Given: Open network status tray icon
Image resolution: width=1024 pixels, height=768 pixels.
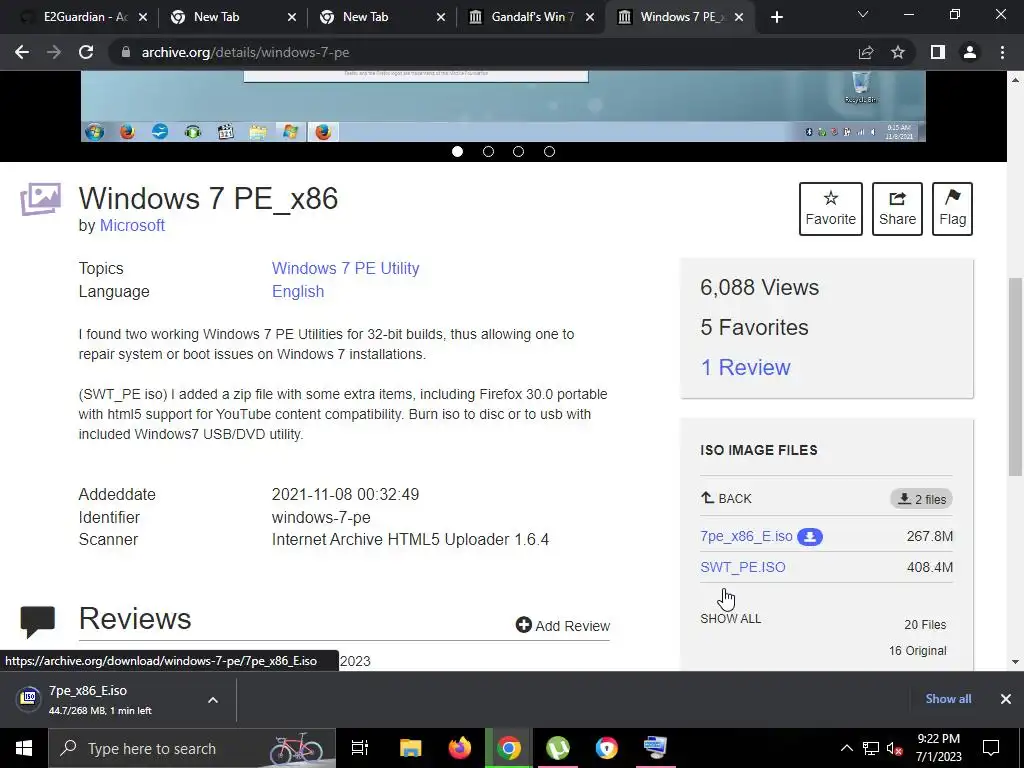Looking at the screenshot, I should click(x=871, y=748).
